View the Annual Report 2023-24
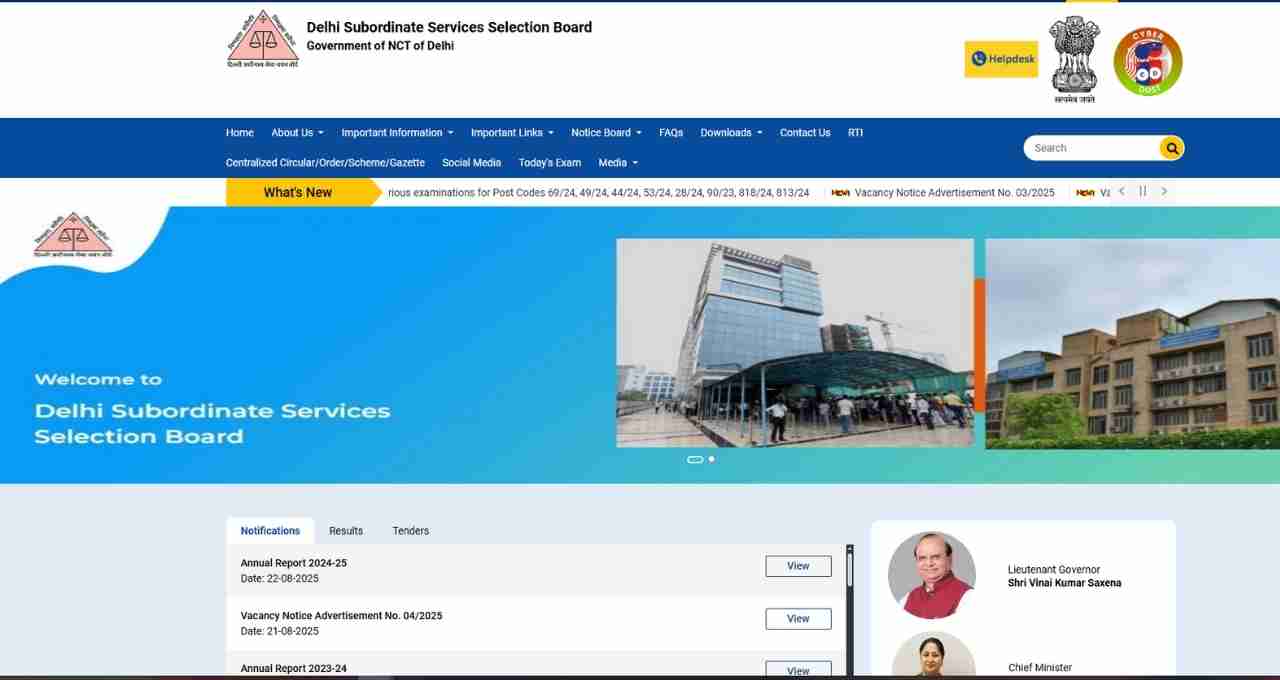This screenshot has width=1280, height=680. click(798, 670)
